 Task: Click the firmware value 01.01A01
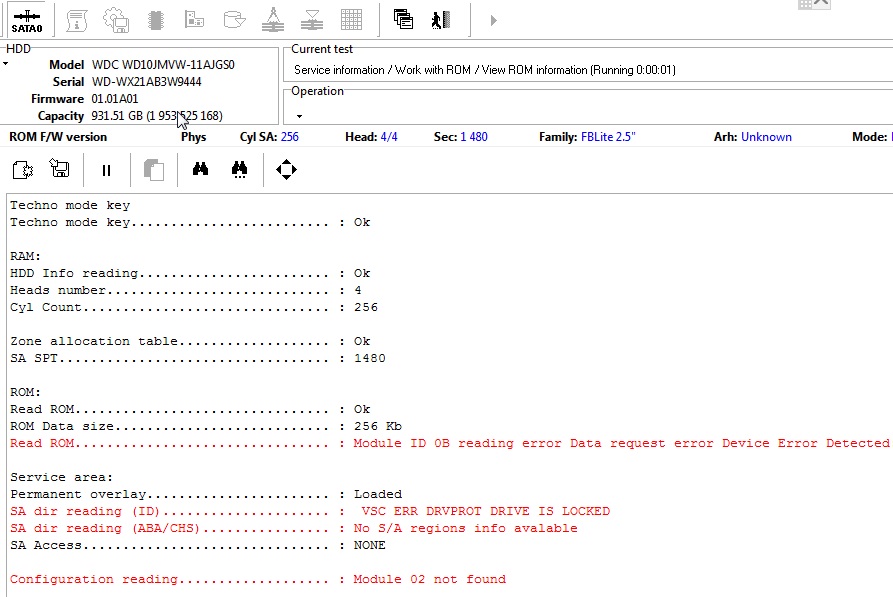click(x=114, y=99)
